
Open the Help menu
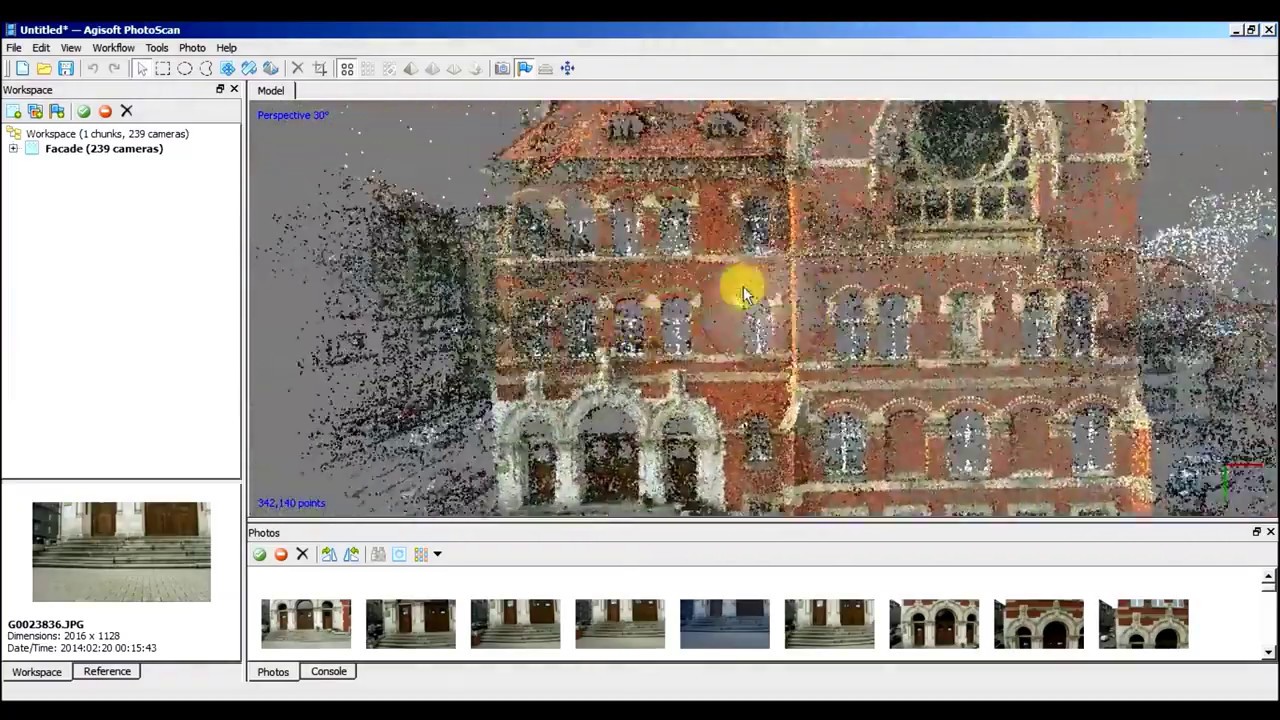[x=227, y=48]
